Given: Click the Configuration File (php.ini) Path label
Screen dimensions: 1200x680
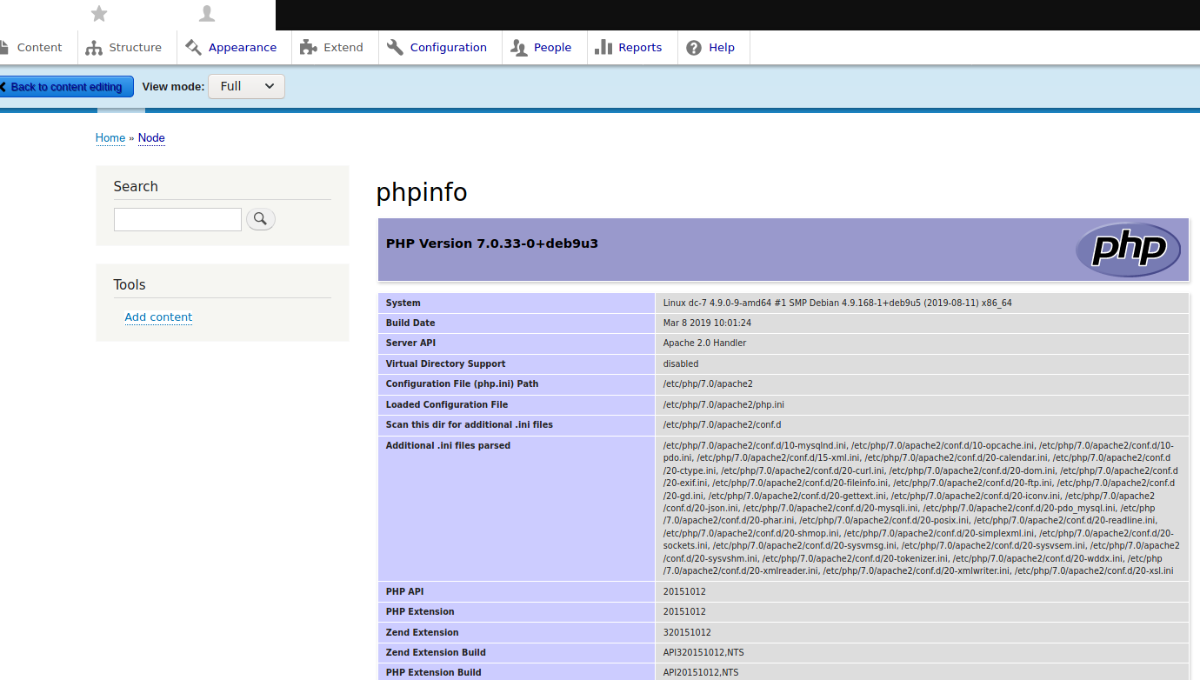Looking at the screenshot, I should click(462, 384).
